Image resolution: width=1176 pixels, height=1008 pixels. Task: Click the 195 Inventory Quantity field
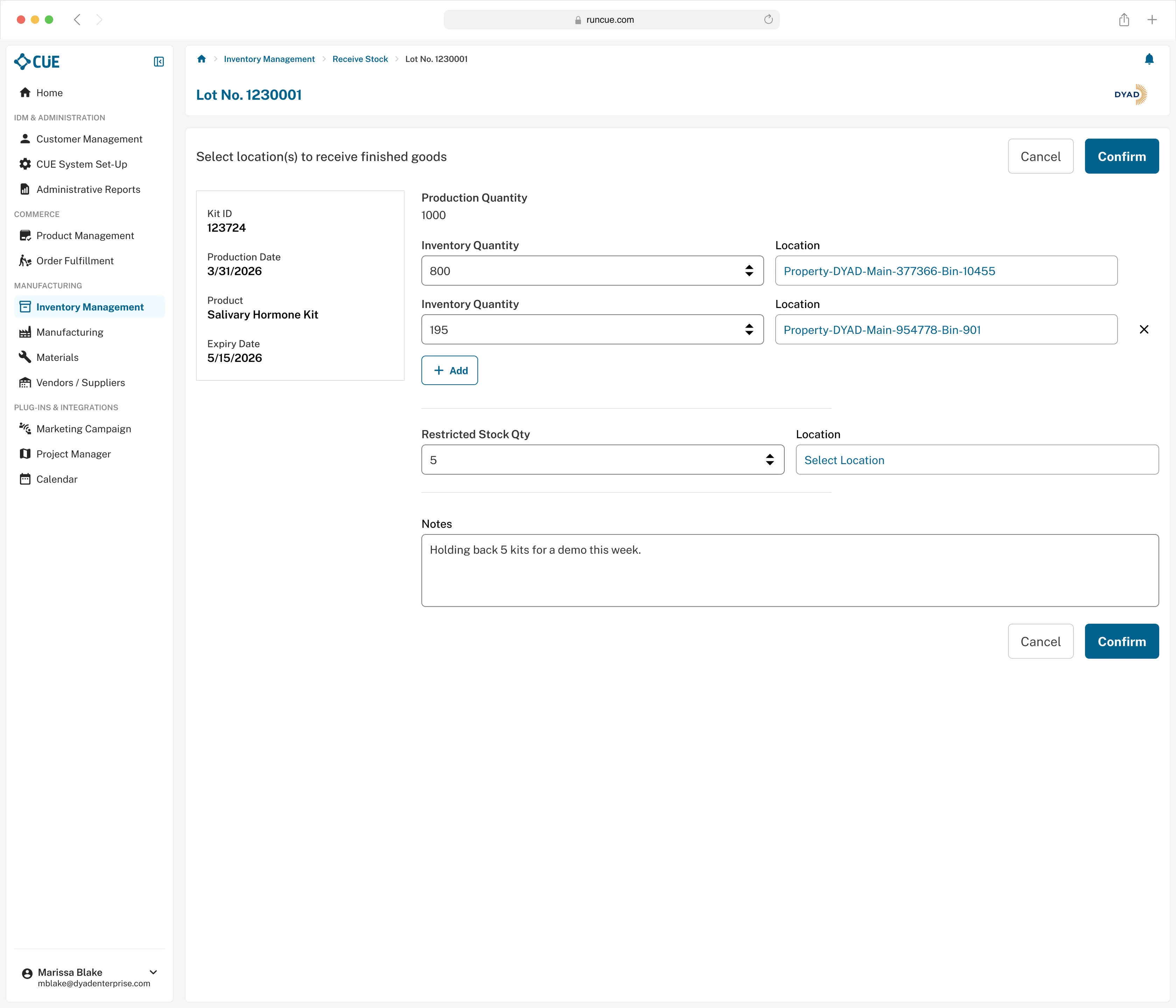point(593,330)
